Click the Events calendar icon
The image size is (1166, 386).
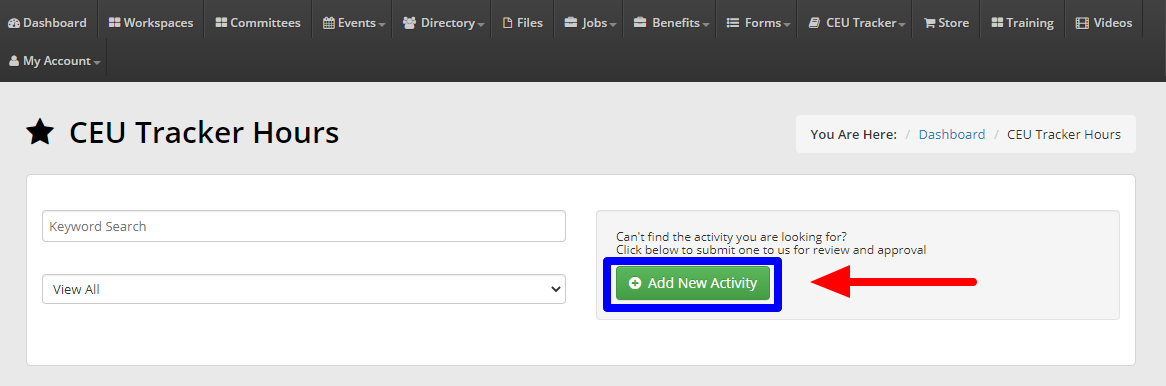coord(329,23)
